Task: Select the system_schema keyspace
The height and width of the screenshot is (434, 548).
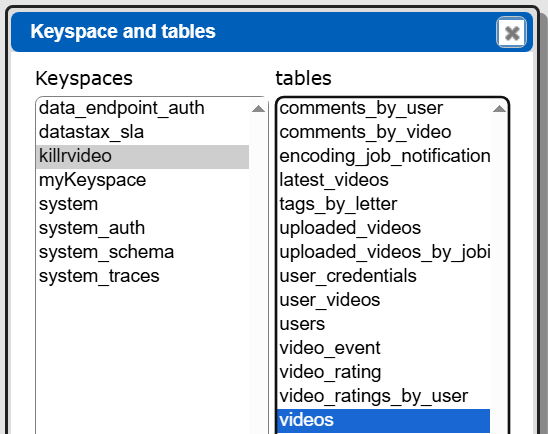Action: pyautogui.click(x=143, y=252)
